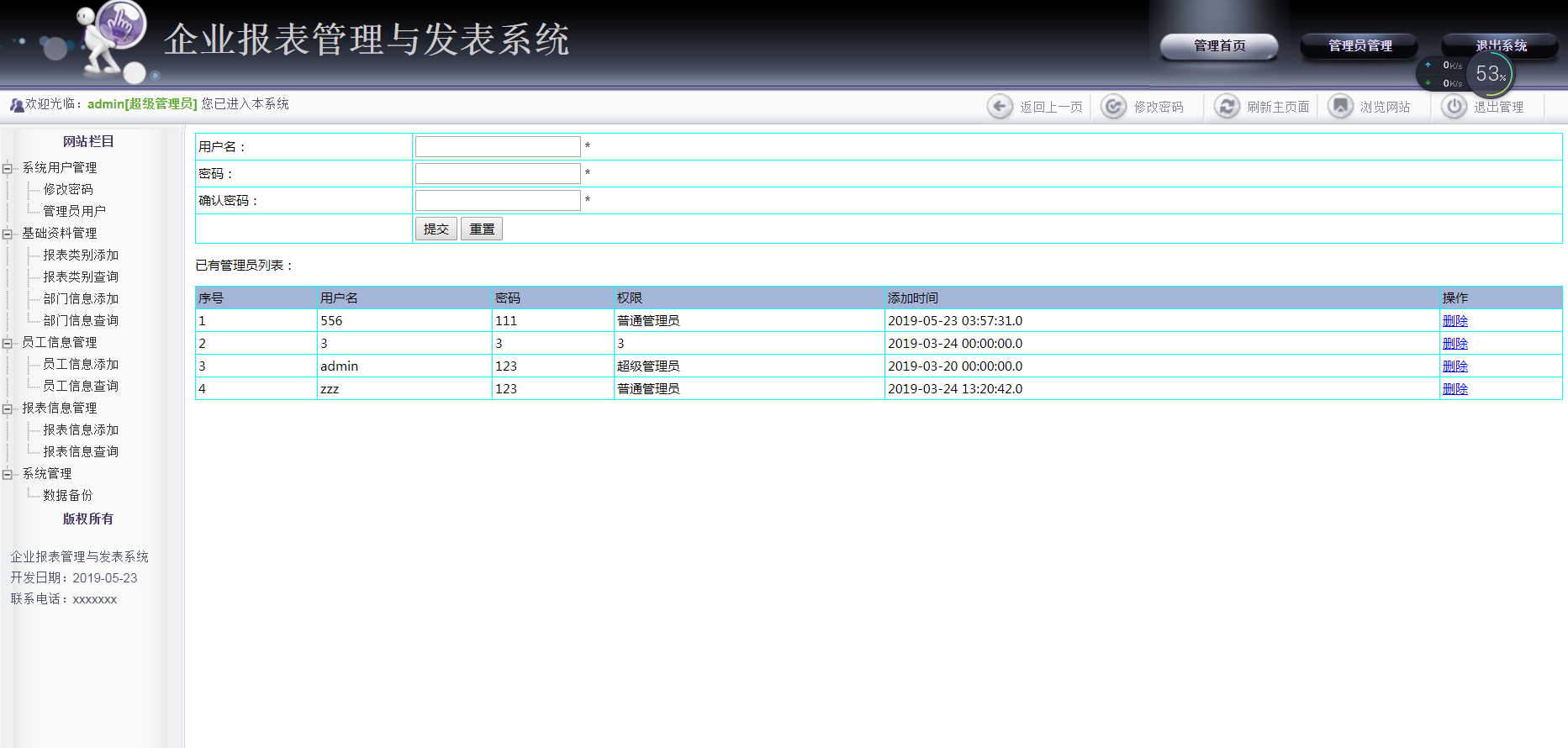Open 报表信息添加 in the sidebar
The image size is (1568, 748).
tap(81, 429)
